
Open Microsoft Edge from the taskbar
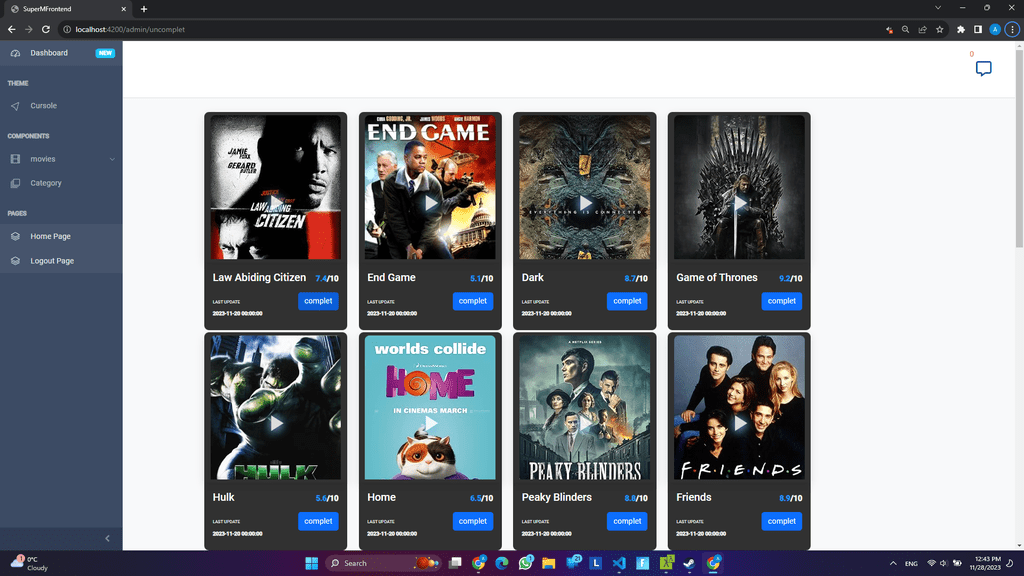[x=502, y=563]
